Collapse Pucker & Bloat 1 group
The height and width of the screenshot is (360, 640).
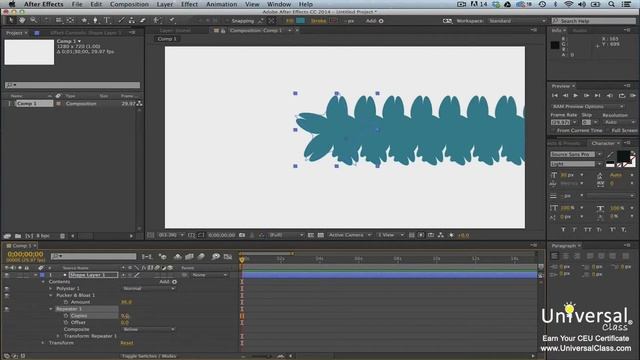pyautogui.click(x=51, y=295)
